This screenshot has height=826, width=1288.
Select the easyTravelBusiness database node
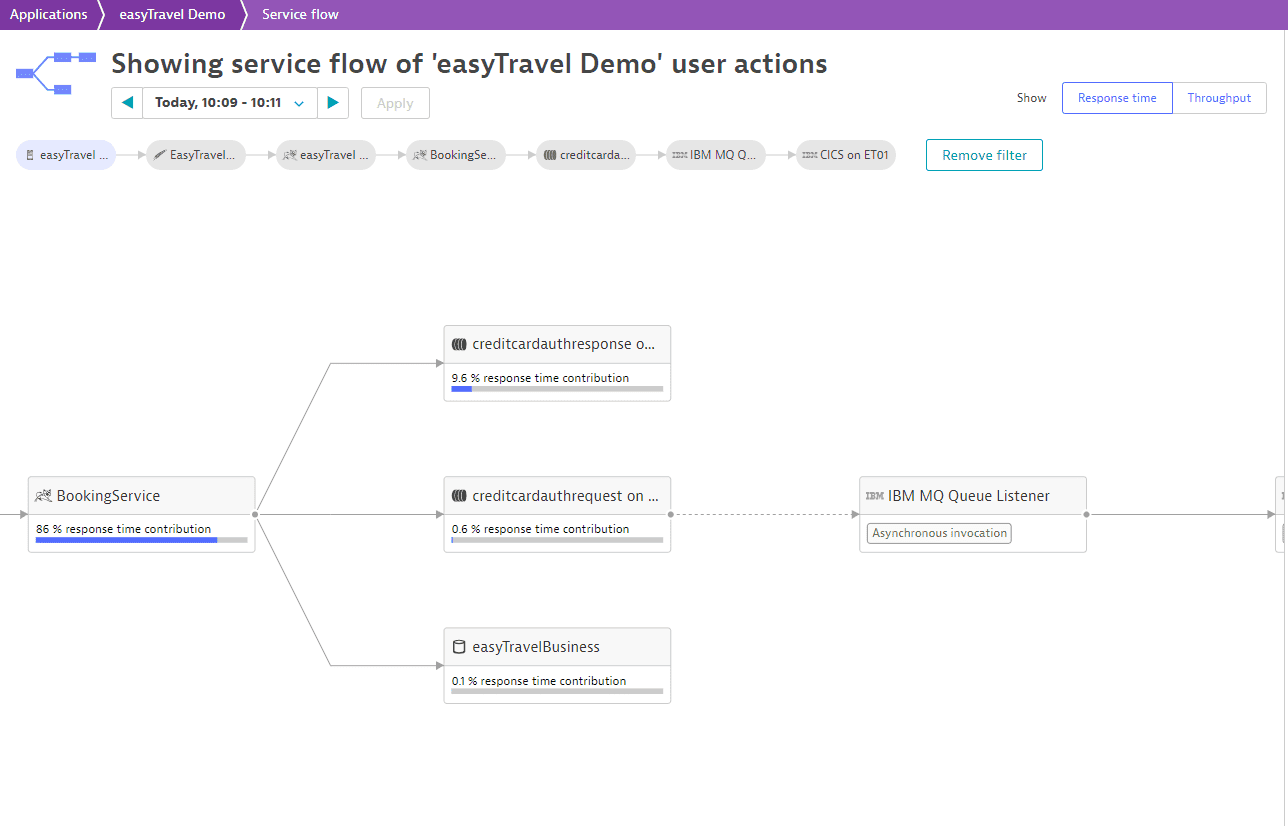click(x=557, y=665)
